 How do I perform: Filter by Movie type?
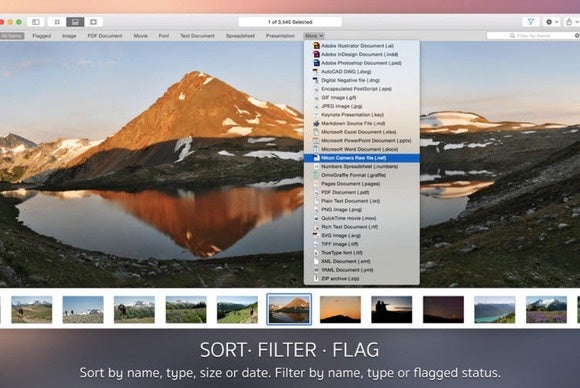pos(141,36)
